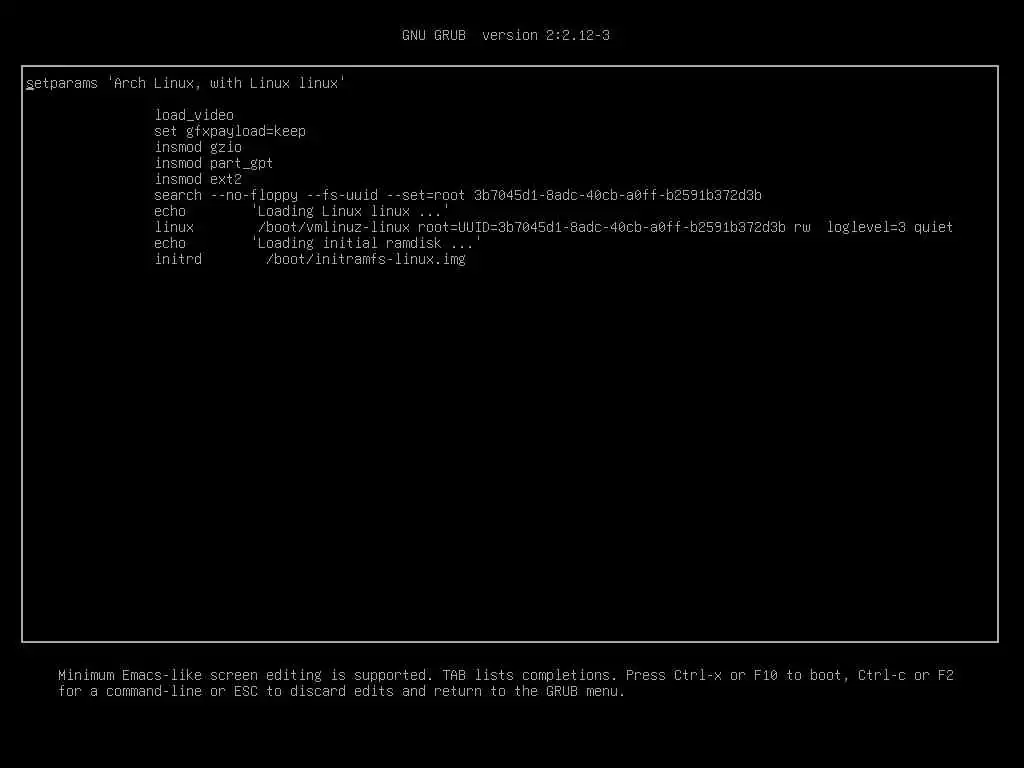Click the 'insmod ext2' line

coord(198,179)
